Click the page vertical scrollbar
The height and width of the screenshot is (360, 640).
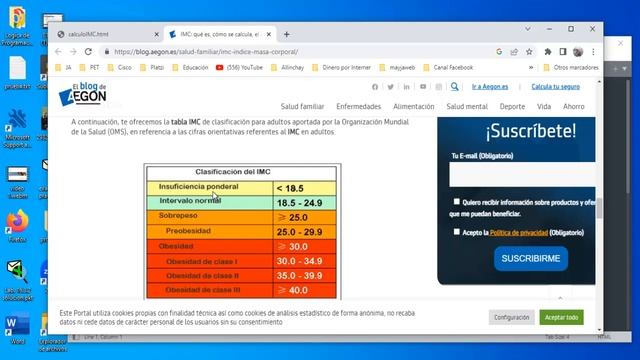coord(599,208)
